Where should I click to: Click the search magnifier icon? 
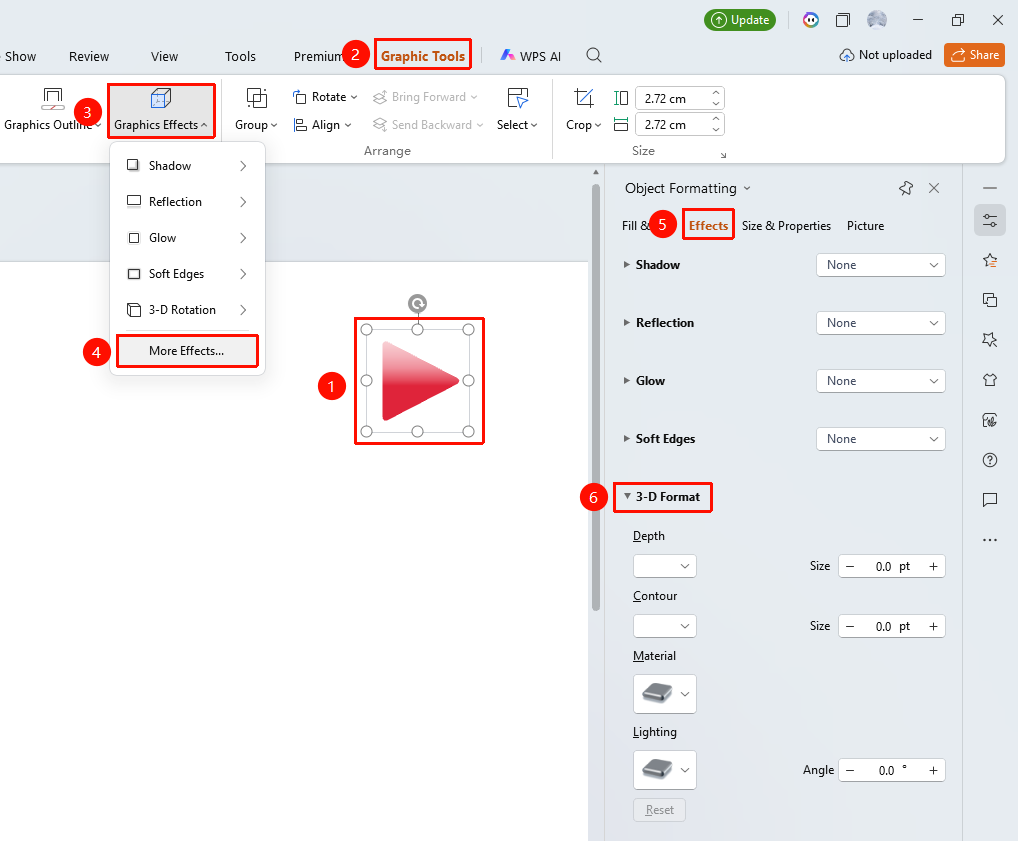point(593,56)
